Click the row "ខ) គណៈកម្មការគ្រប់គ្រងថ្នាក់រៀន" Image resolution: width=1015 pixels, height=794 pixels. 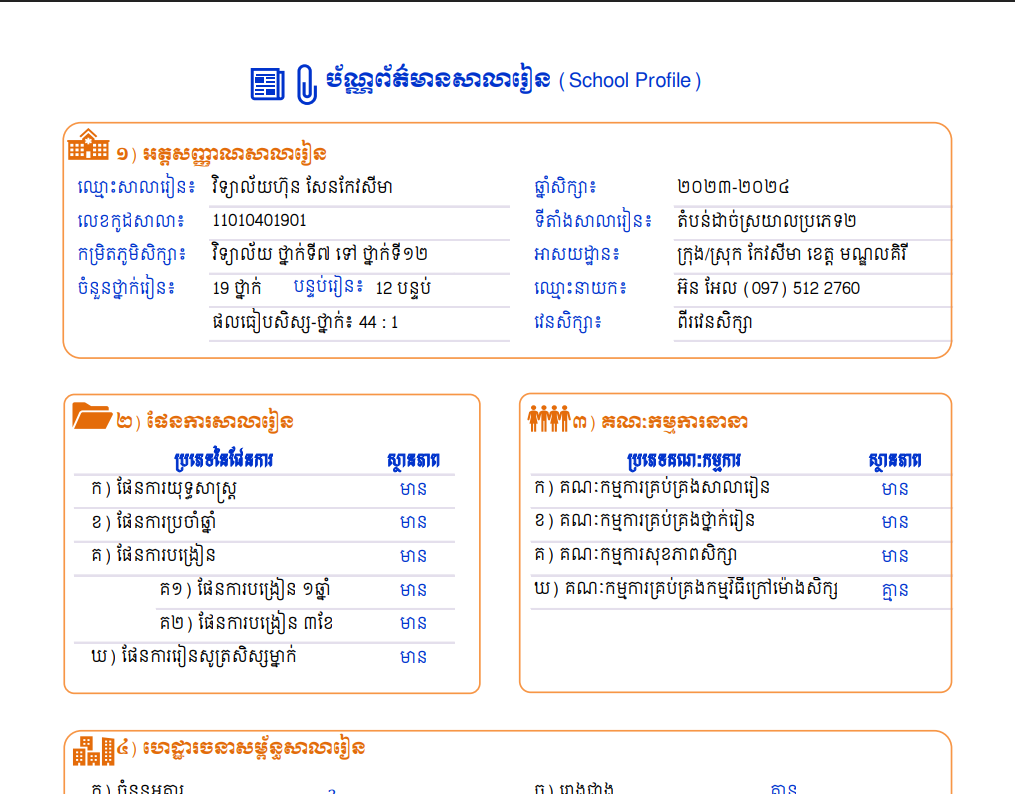[645, 521]
